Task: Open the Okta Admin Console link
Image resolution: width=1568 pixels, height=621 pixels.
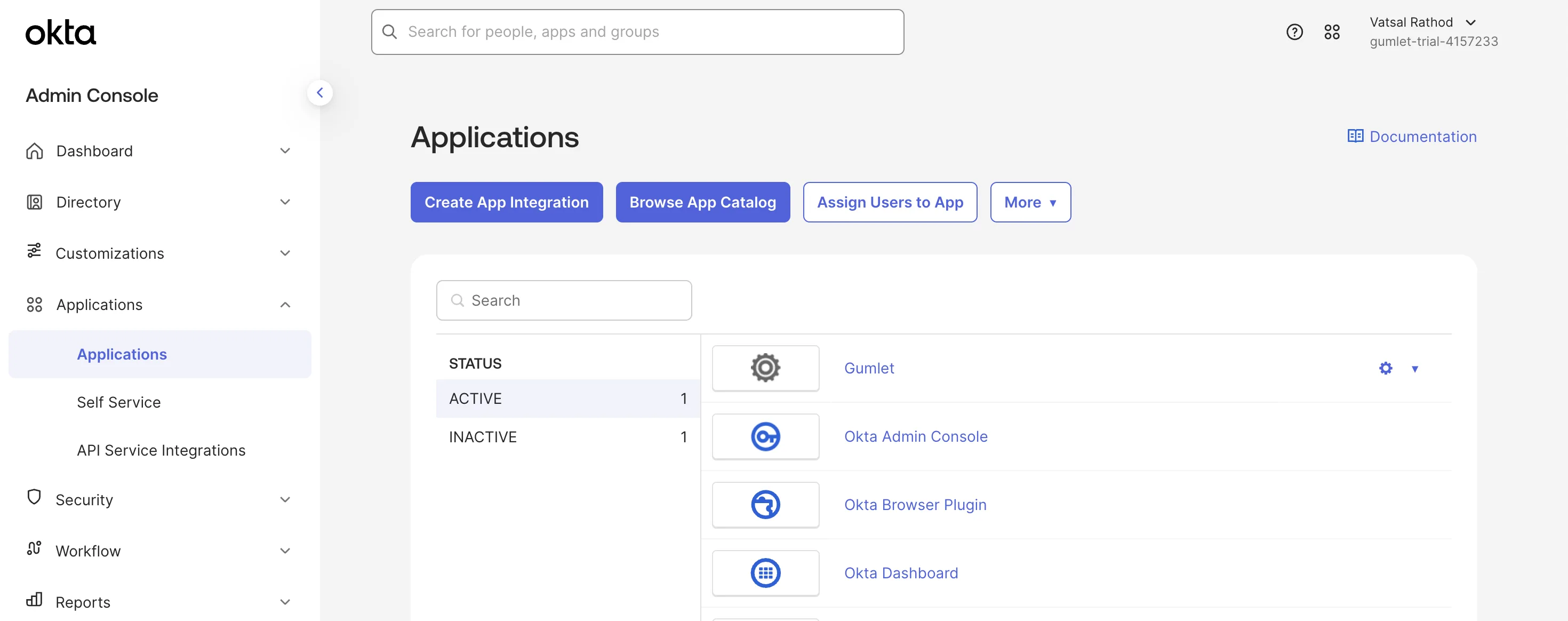Action: coord(916,436)
